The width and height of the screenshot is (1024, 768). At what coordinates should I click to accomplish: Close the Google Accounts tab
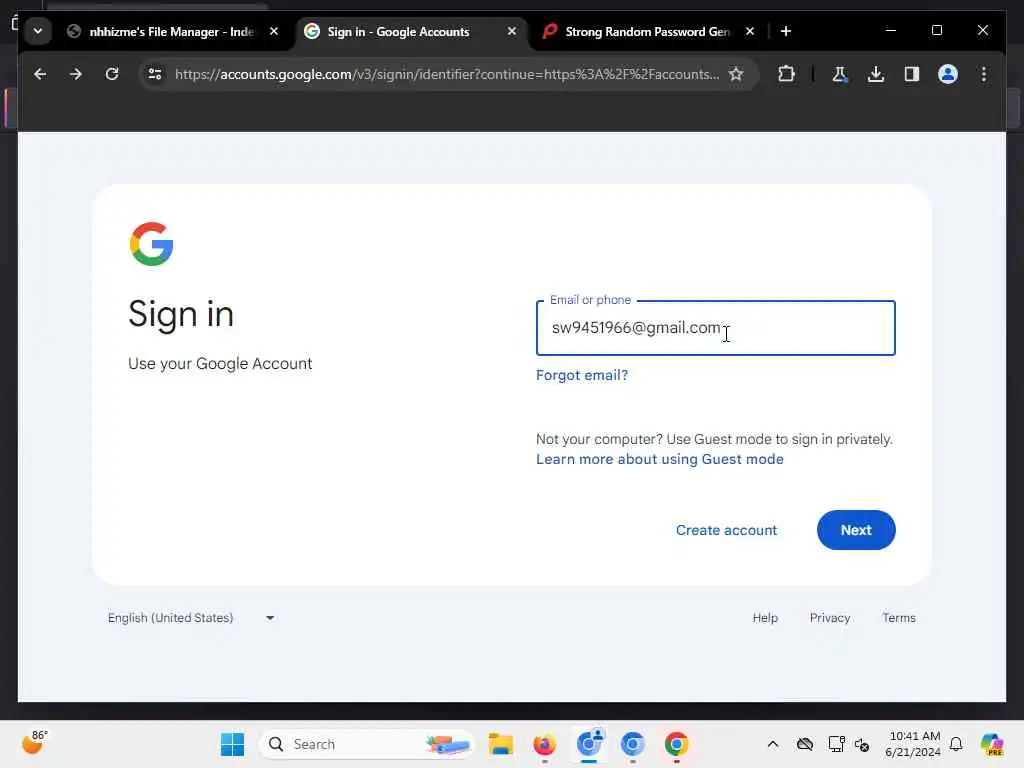point(512,31)
